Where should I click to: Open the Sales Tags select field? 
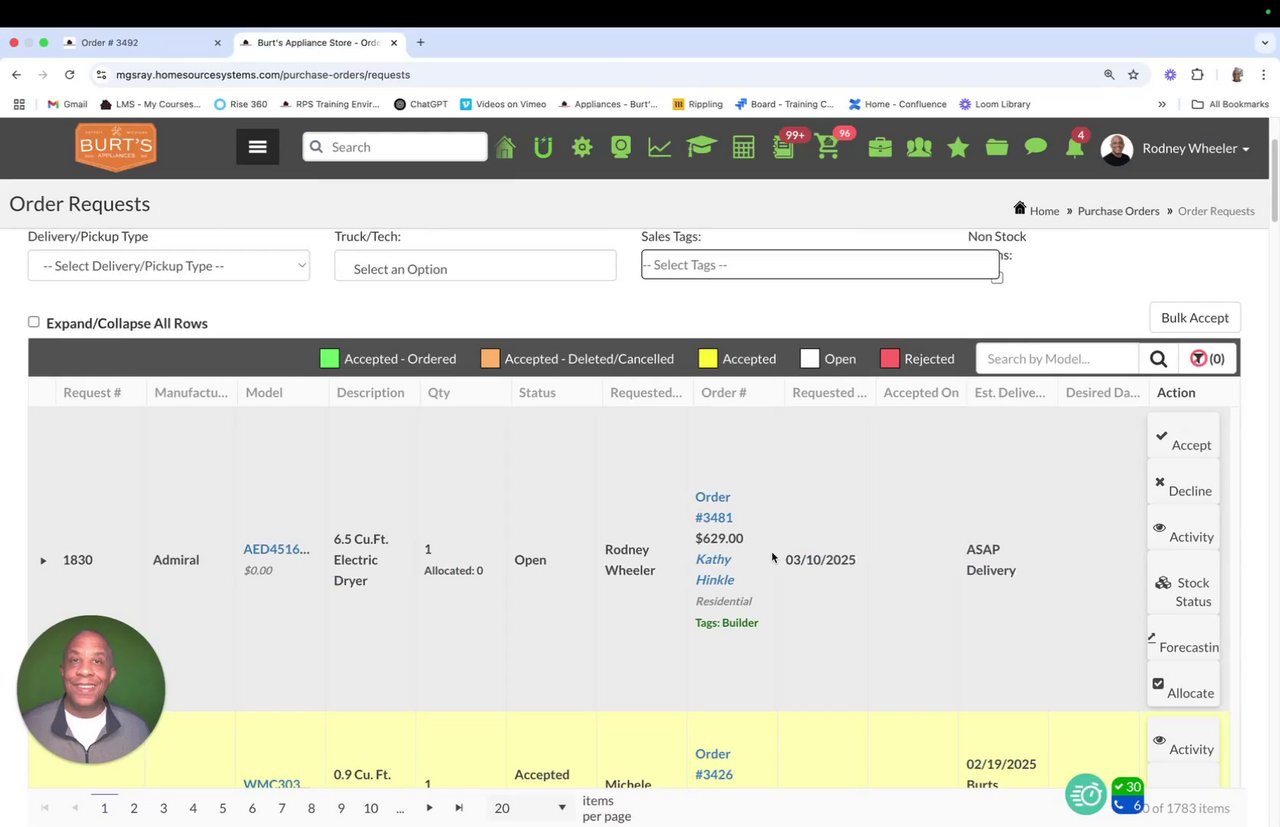(x=820, y=265)
